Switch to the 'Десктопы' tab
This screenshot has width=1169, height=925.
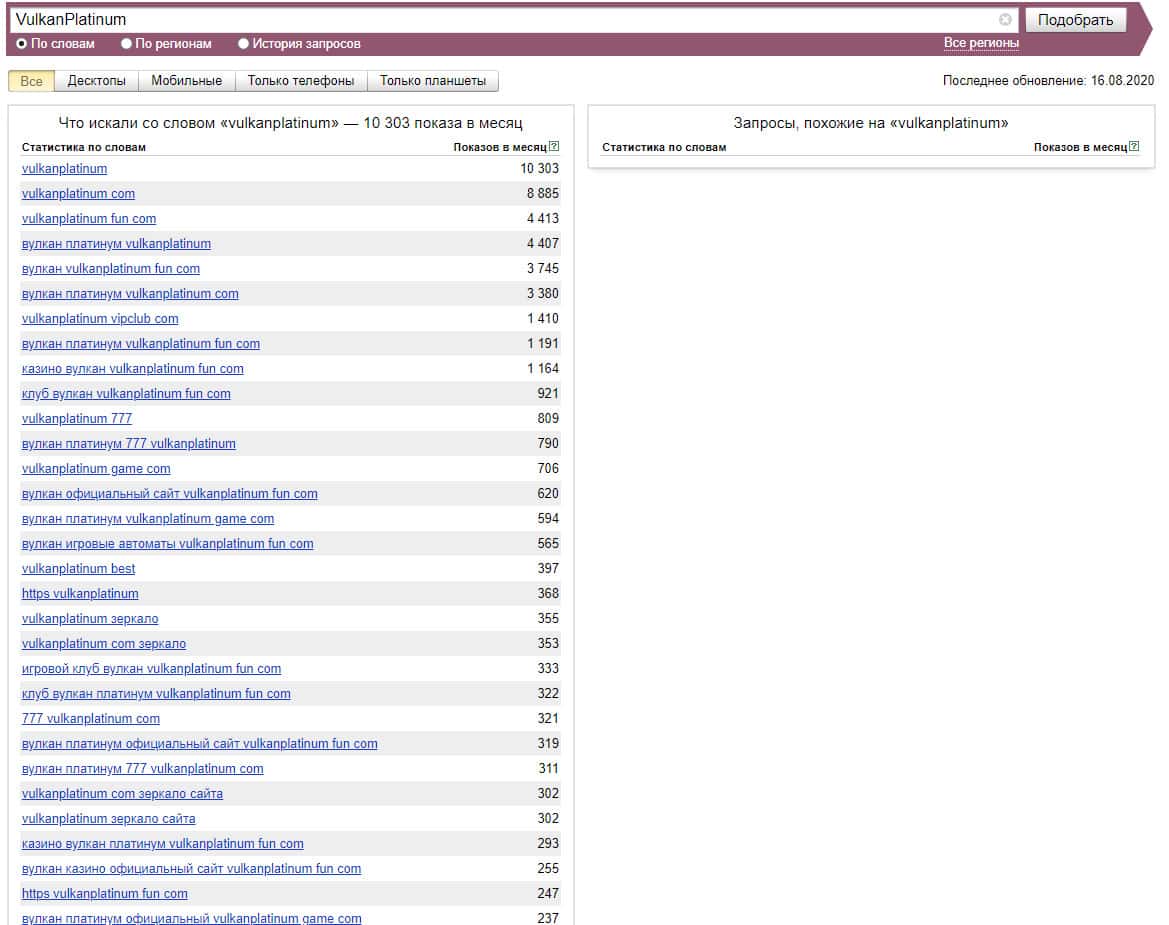96,81
